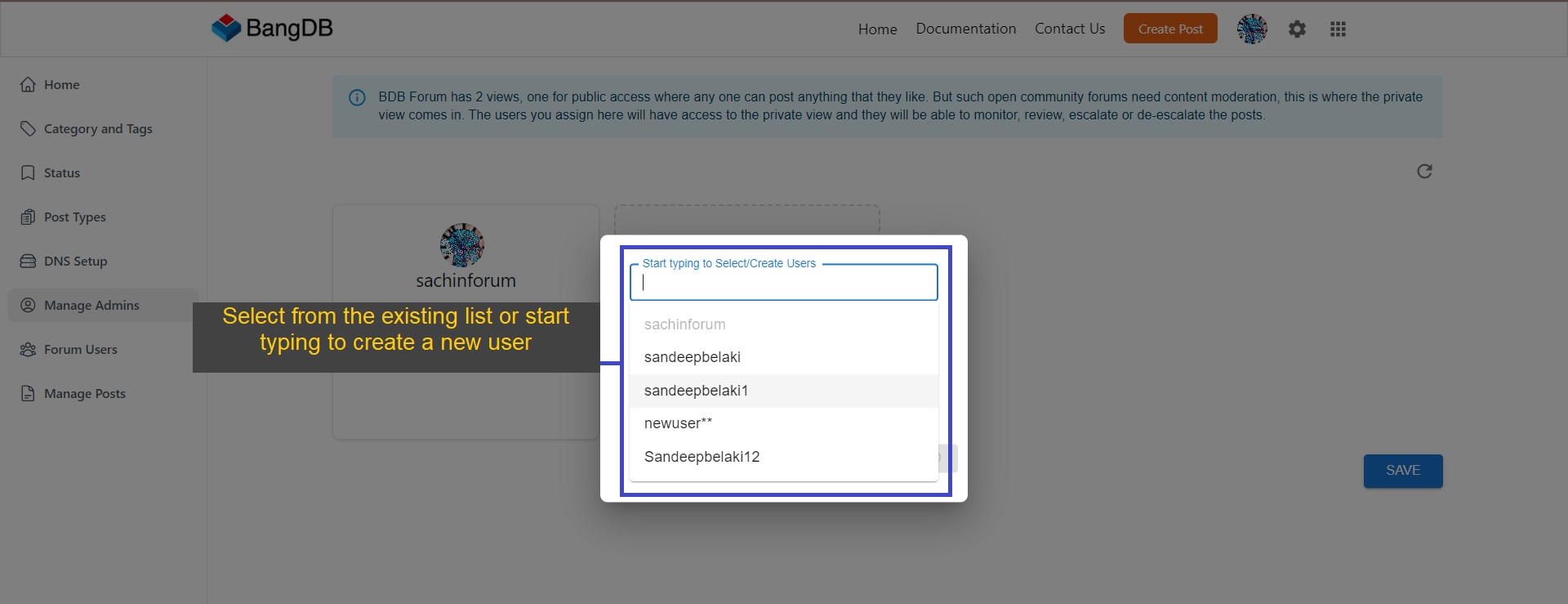1568x604 pixels.
Task: Pick newuser** from the user list
Action: (784, 423)
